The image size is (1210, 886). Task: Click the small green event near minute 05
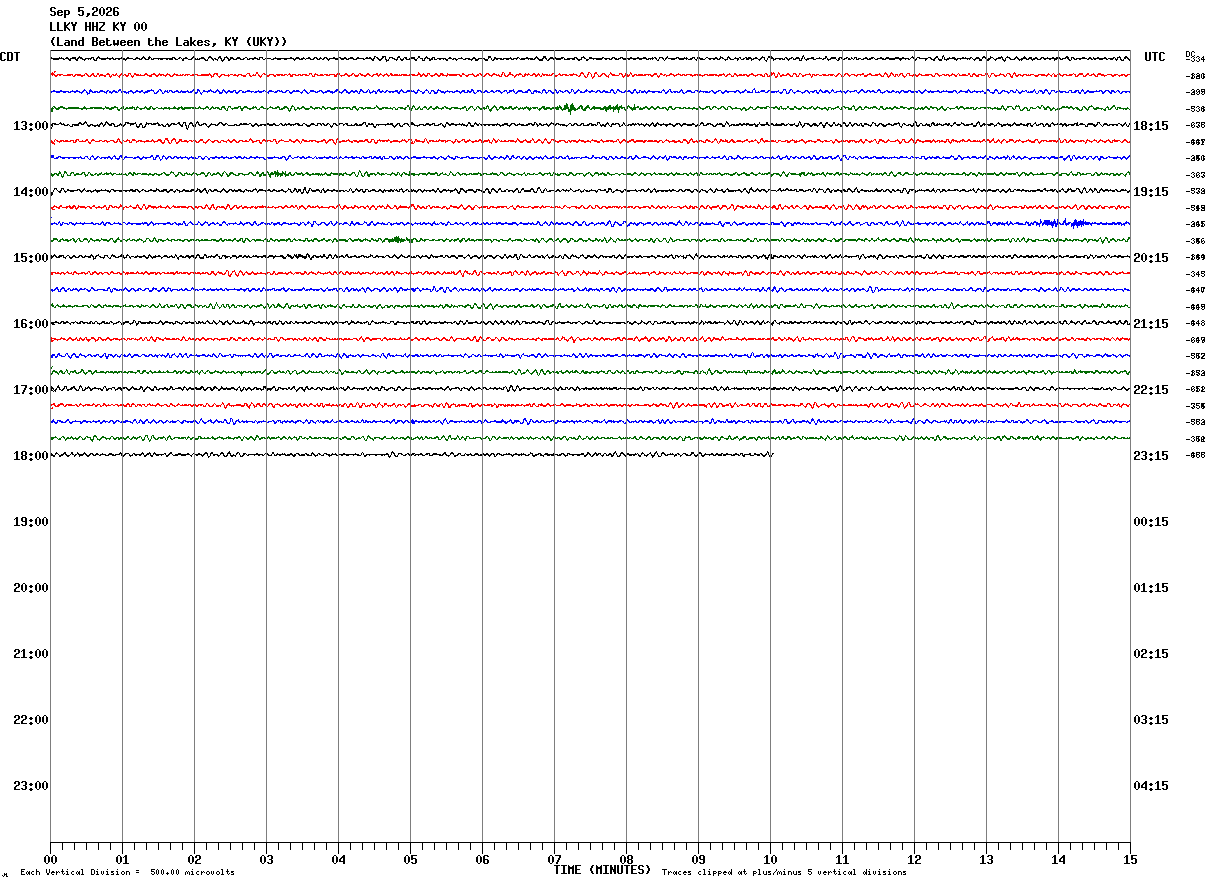click(397, 239)
